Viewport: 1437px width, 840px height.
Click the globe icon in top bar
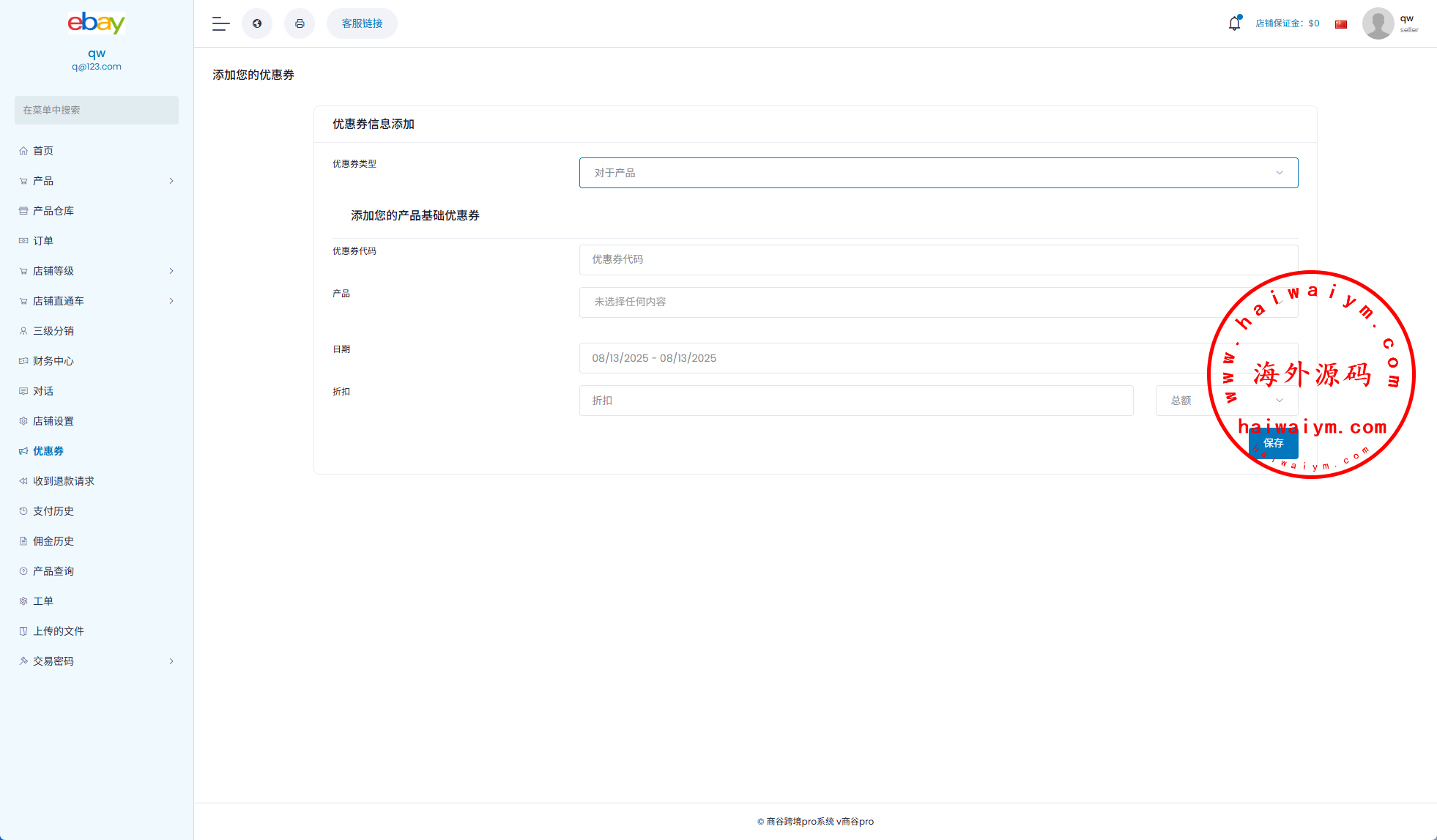257,23
